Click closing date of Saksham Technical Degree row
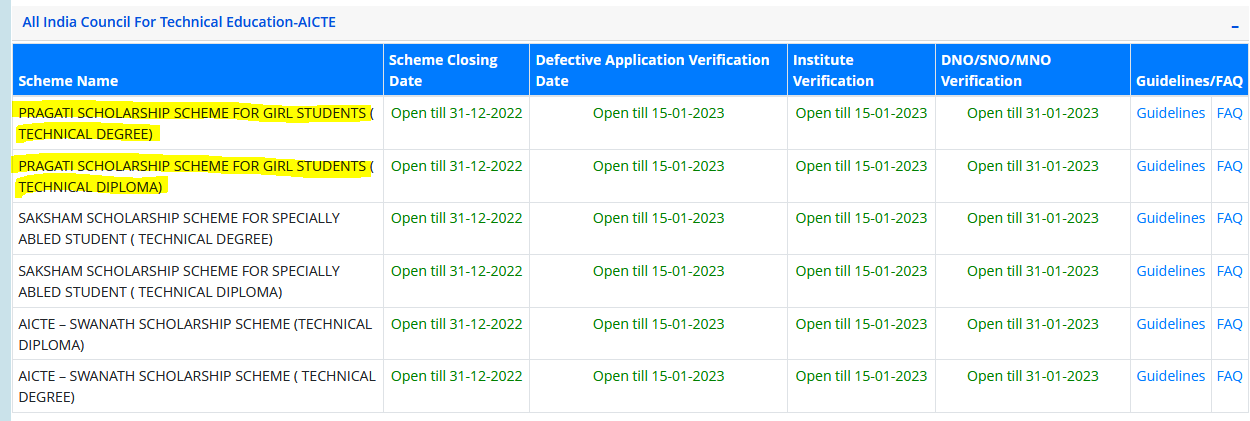 click(456, 218)
